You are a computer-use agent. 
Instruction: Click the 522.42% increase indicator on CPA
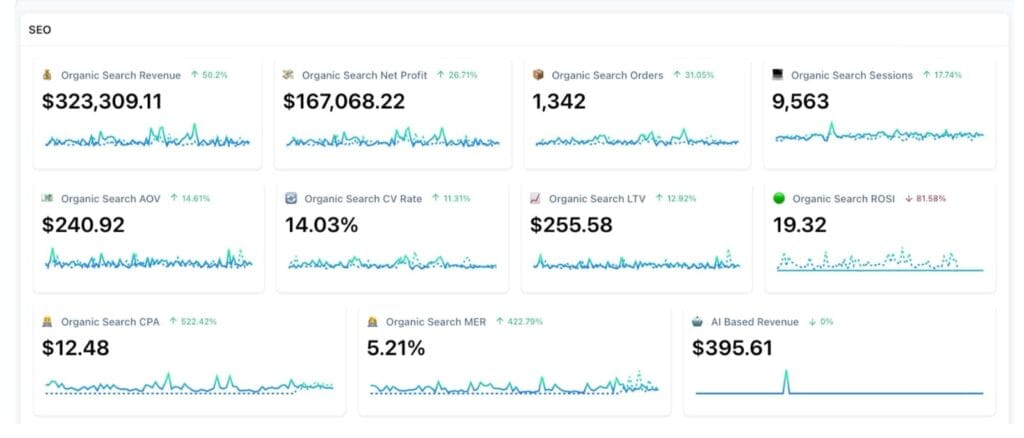point(194,322)
